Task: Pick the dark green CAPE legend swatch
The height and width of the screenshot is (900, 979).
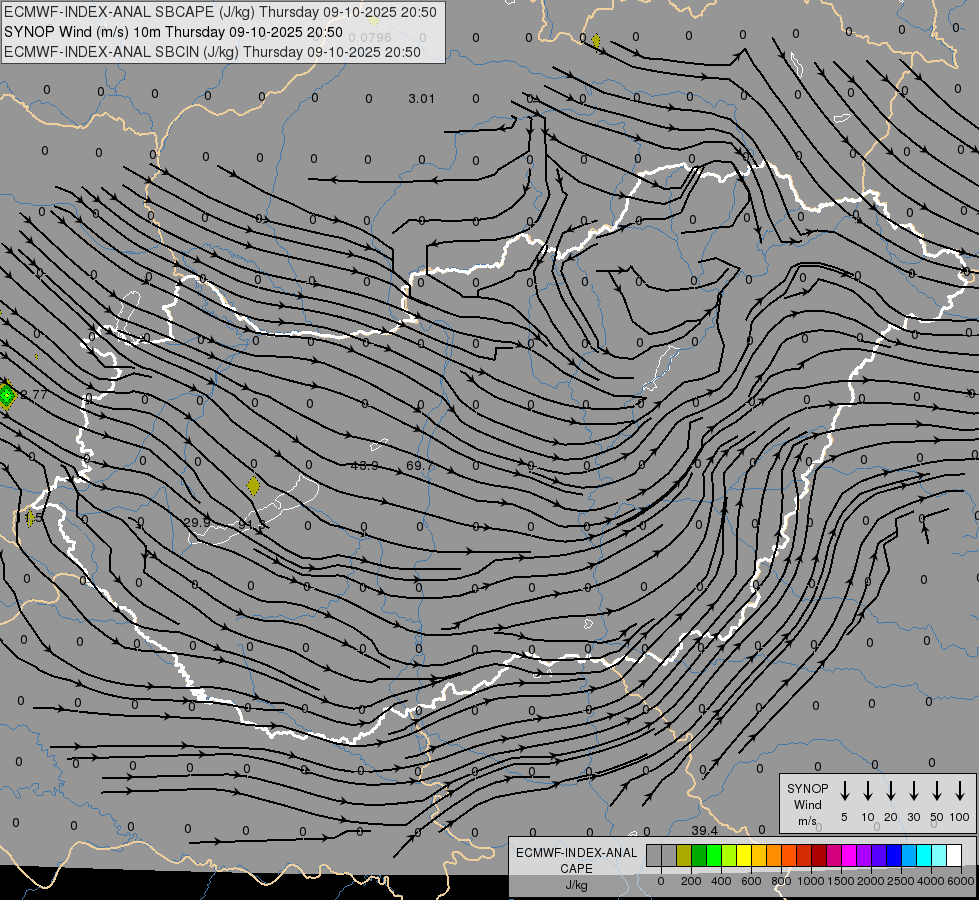Action: point(699,855)
